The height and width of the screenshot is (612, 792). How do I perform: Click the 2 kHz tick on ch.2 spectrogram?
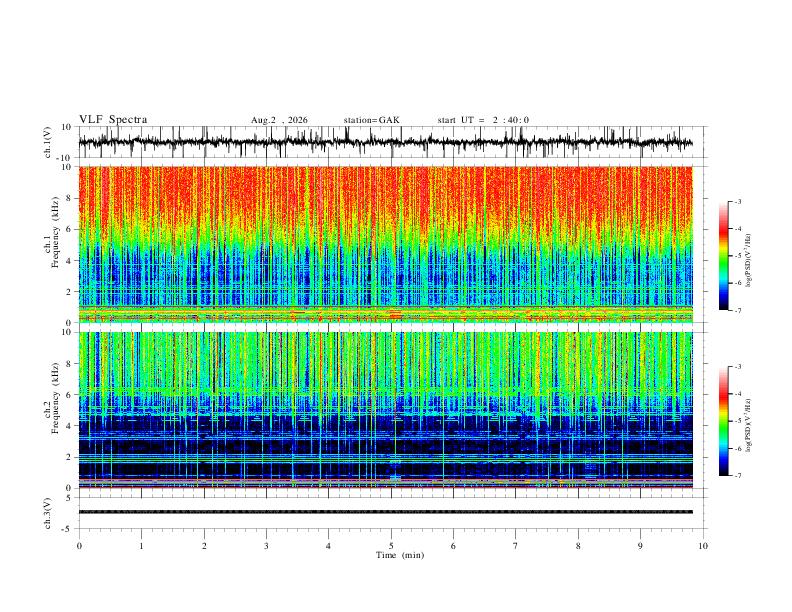tap(69, 457)
